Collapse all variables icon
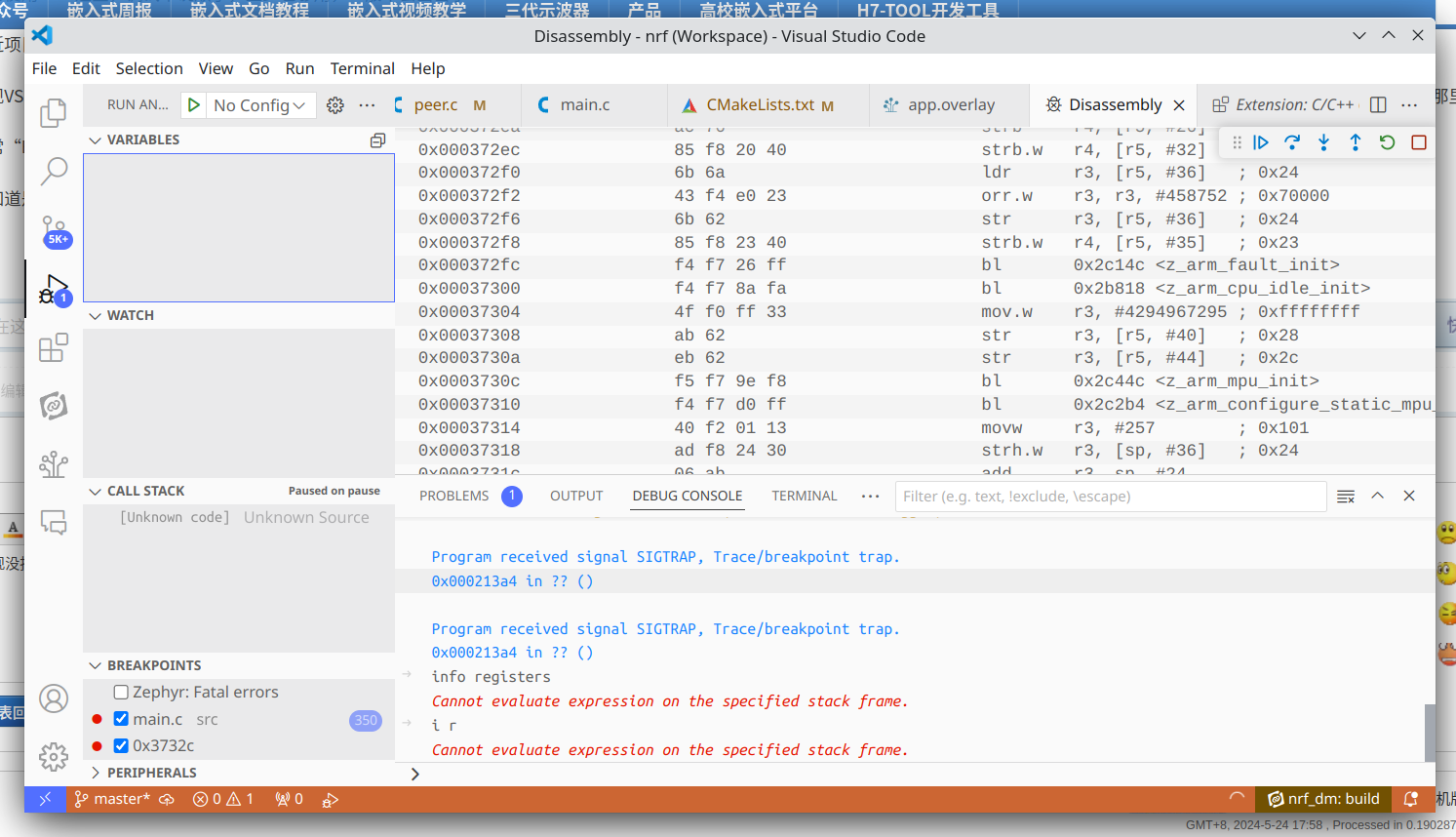Image resolution: width=1456 pixels, height=837 pixels. click(x=378, y=140)
